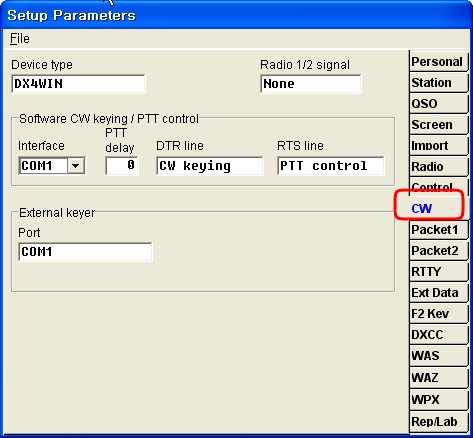Open the Radio tab
473x438 pixels.
pyautogui.click(x=438, y=166)
